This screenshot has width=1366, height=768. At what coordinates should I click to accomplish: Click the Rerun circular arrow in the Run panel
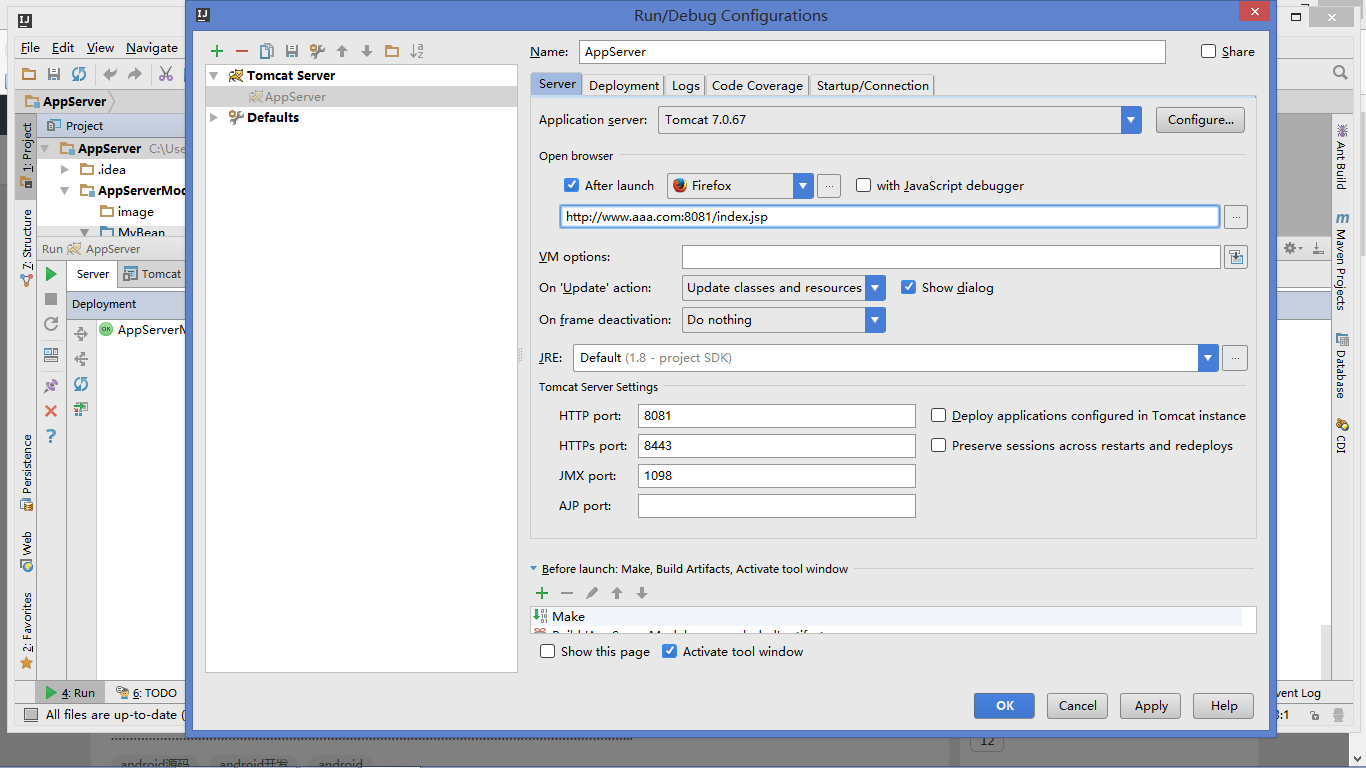pyautogui.click(x=51, y=324)
